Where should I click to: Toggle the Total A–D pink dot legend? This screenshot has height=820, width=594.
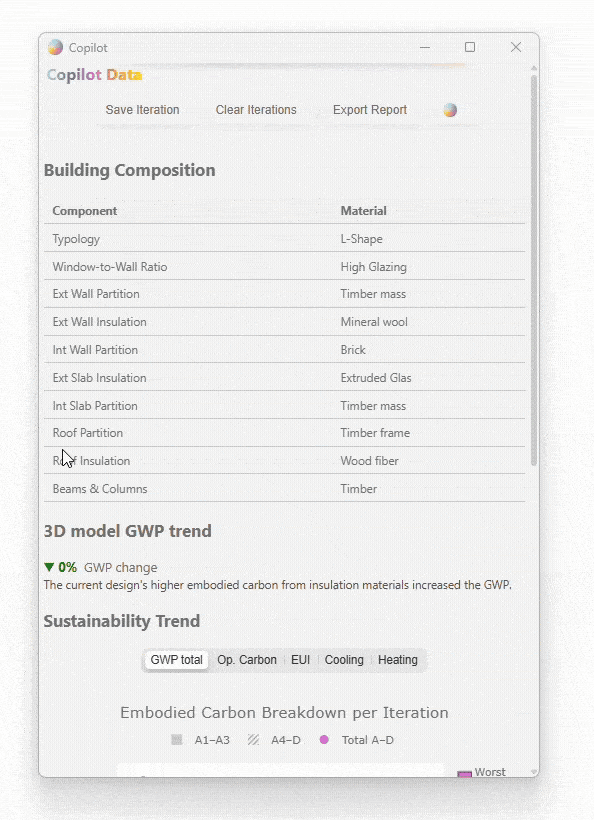324,739
